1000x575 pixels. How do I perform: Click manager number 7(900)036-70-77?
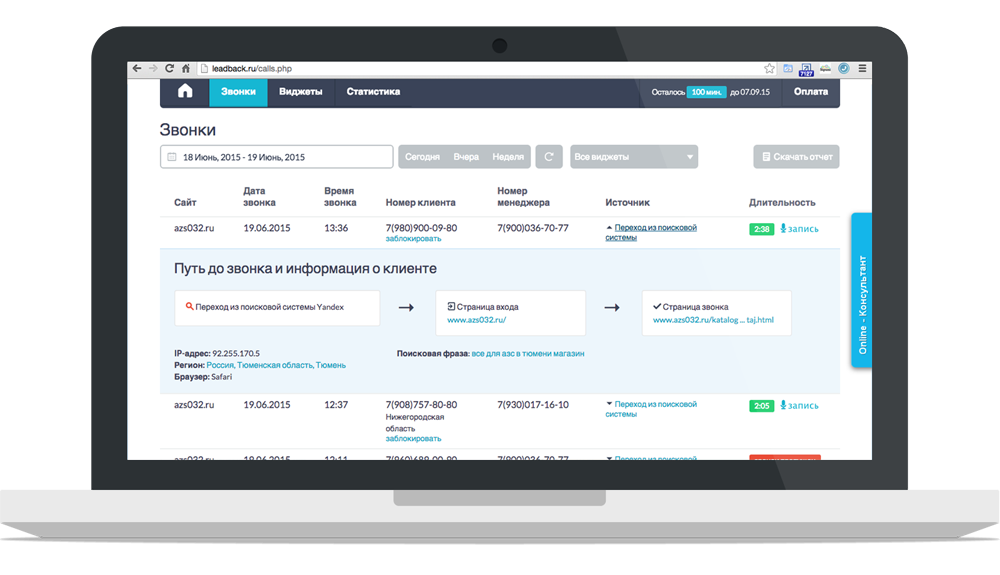pos(533,228)
